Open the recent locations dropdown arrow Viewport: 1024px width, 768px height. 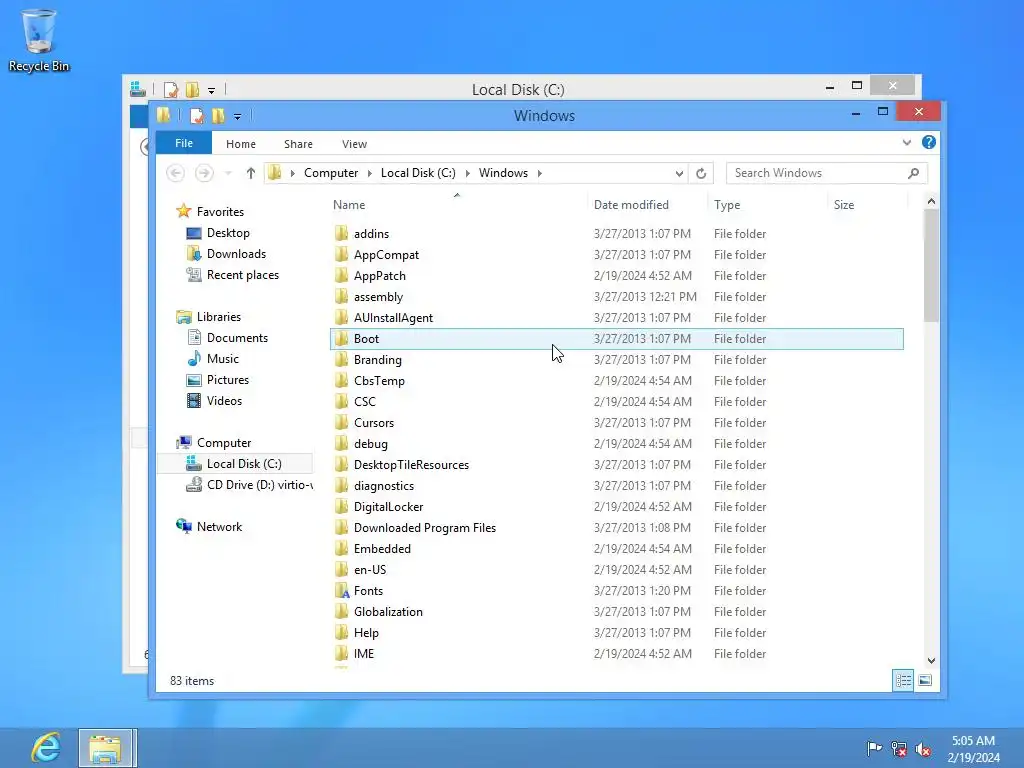[228, 173]
